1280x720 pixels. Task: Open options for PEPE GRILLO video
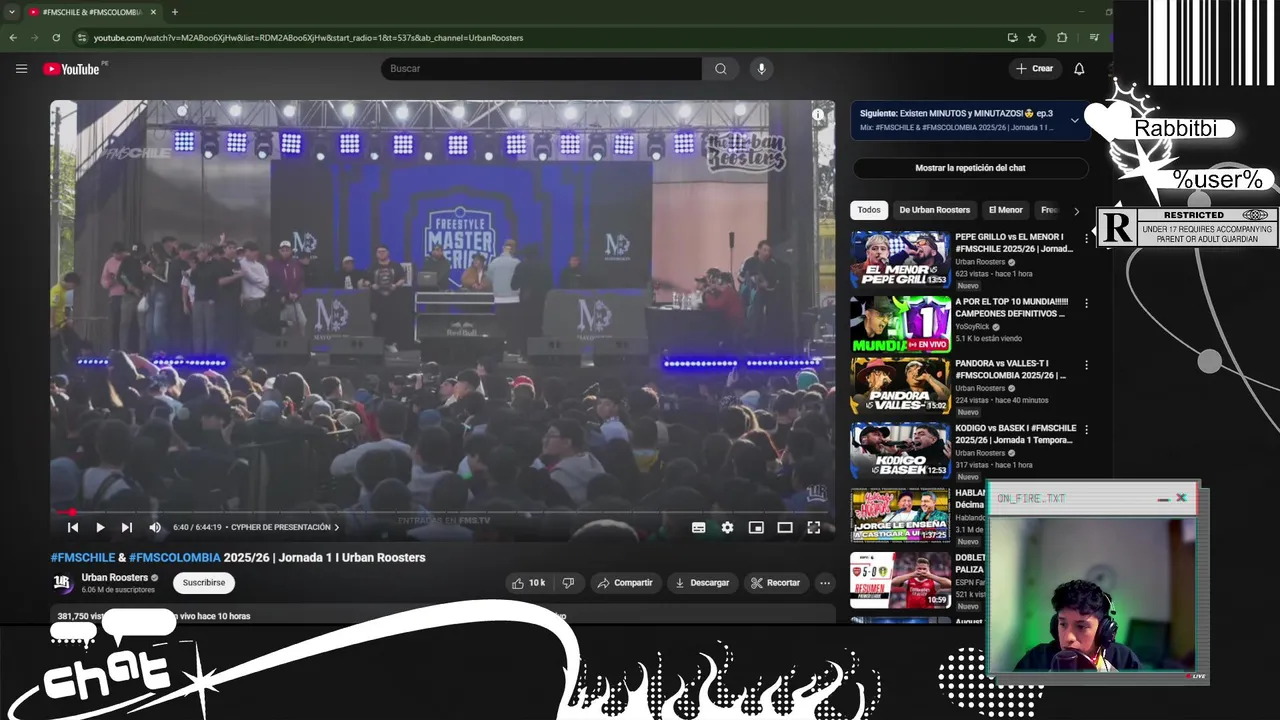[1086, 239]
